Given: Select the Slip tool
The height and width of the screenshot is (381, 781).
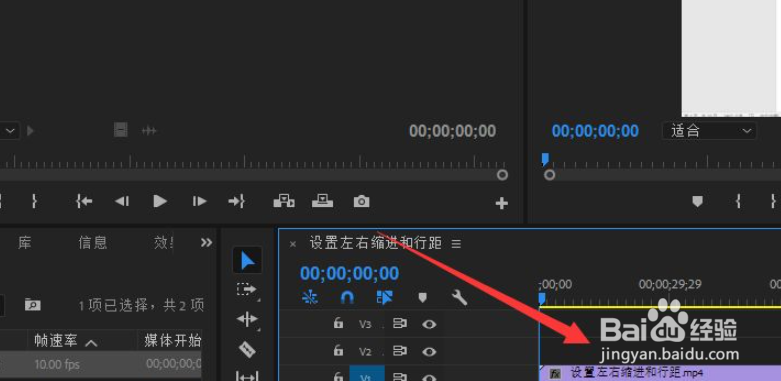Looking at the screenshot, I should tap(247, 376).
